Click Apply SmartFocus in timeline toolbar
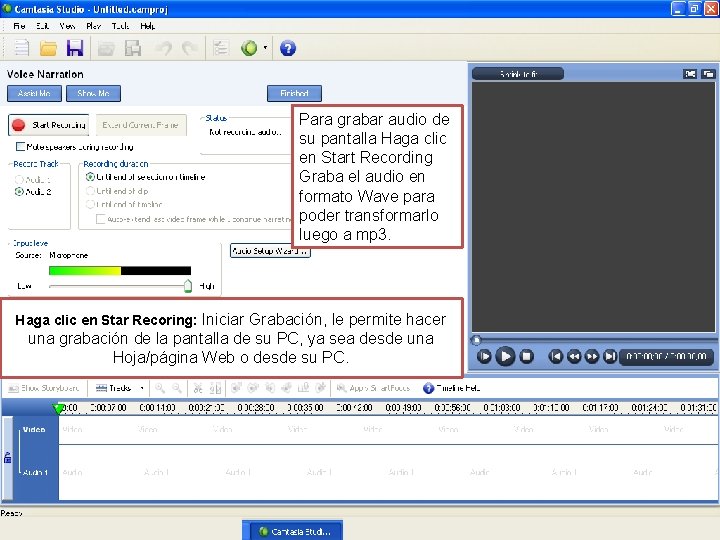Screen dimensions: 720x540 (x=373, y=388)
